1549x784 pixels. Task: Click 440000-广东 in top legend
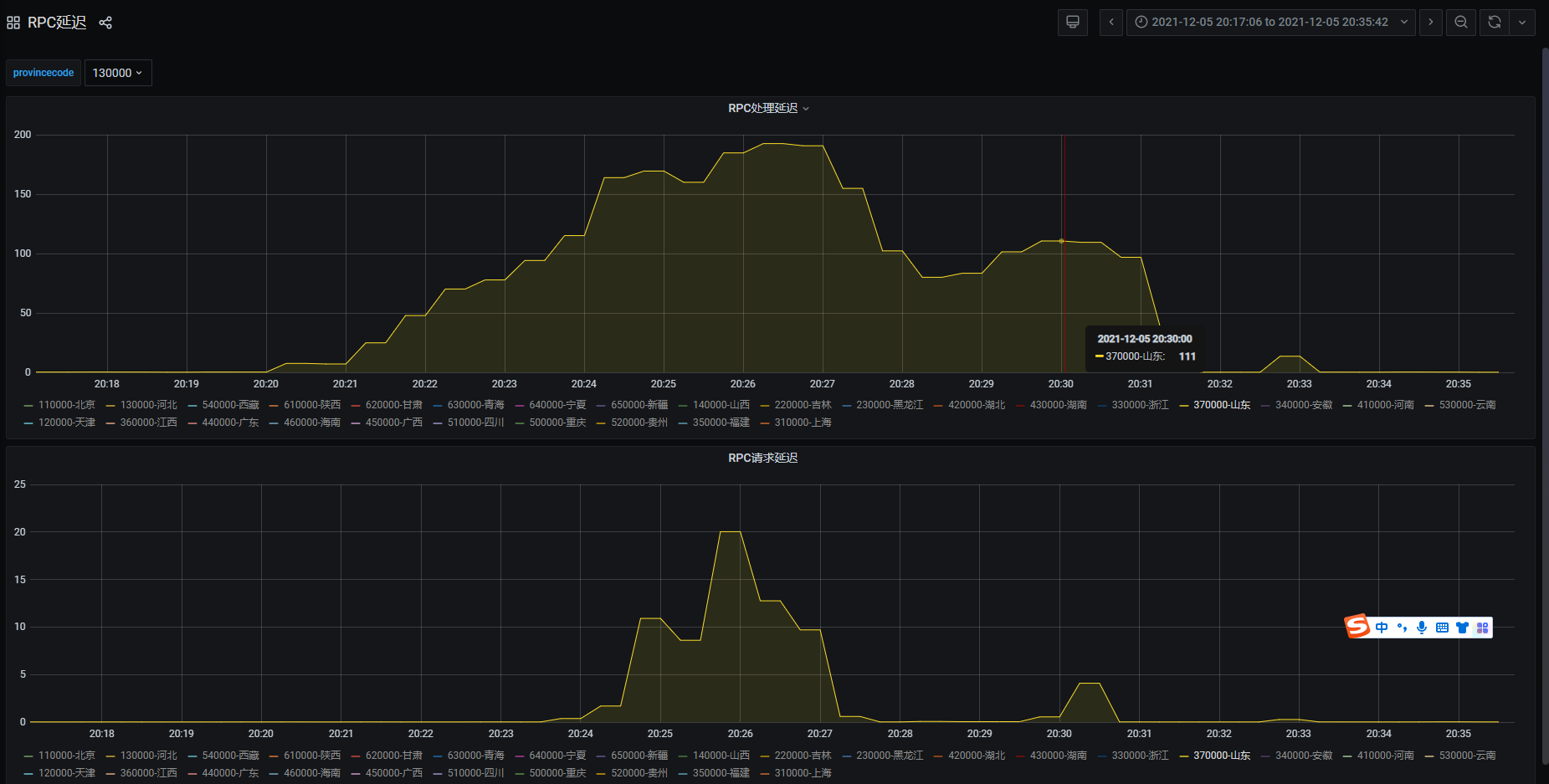231,423
